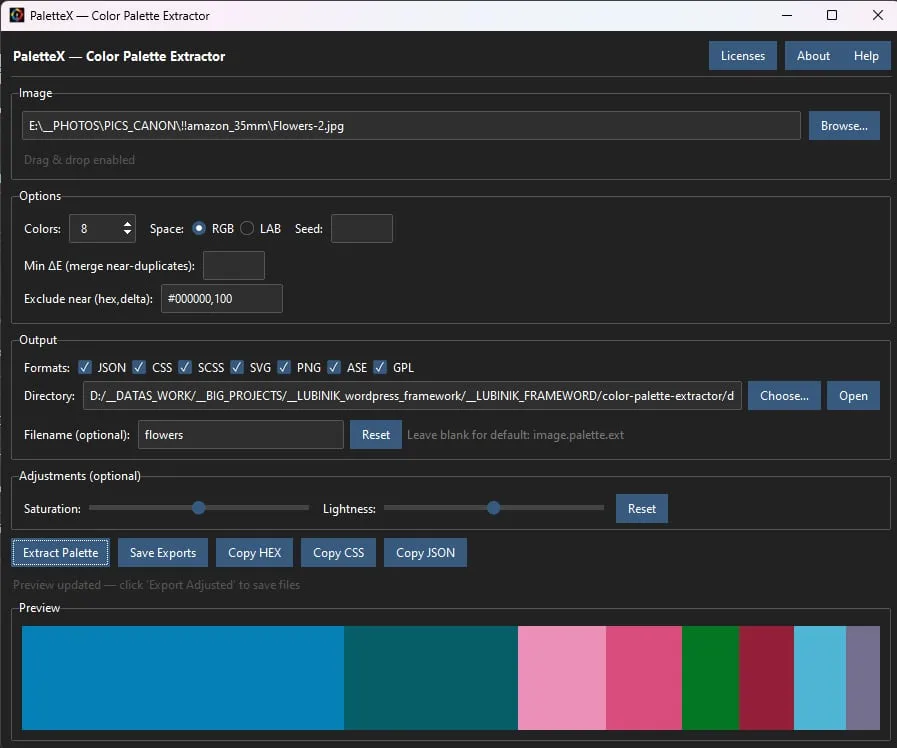Click Extract Palette button
Viewport: 897px width, 748px height.
pyautogui.click(x=61, y=553)
